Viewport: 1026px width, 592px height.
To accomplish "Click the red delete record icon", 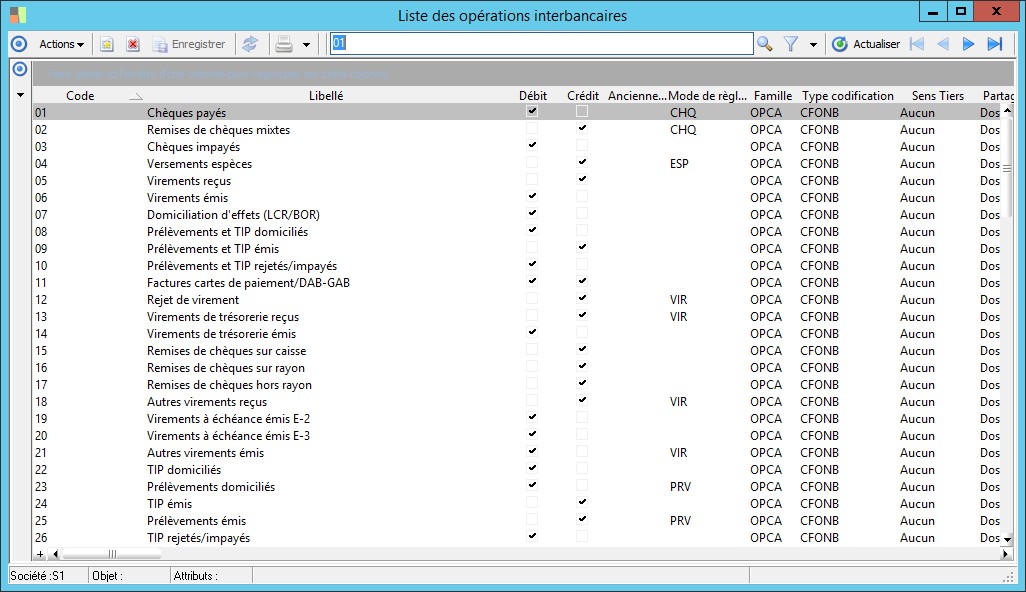I will (132, 44).
